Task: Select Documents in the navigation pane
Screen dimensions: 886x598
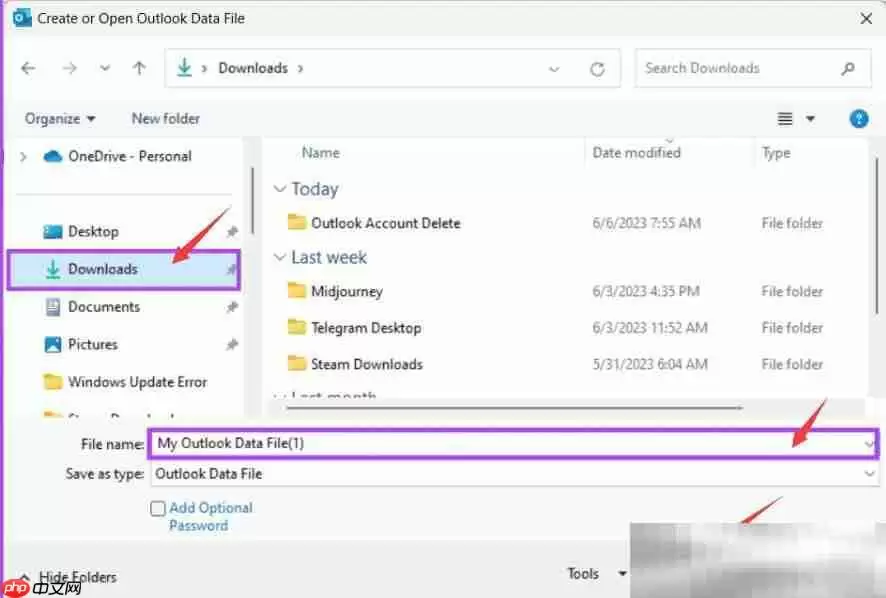Action: (103, 307)
